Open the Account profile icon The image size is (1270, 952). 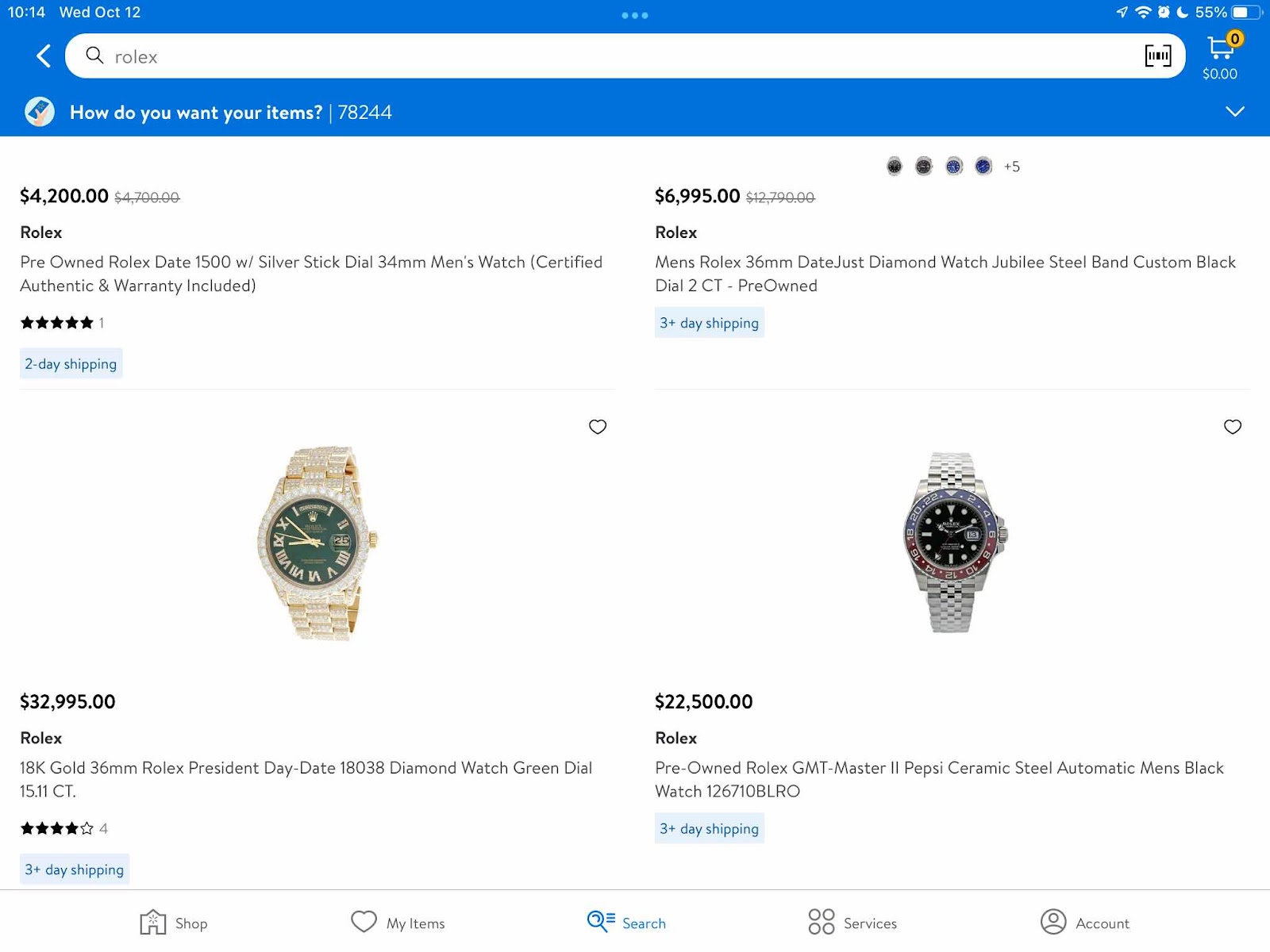(x=1053, y=922)
